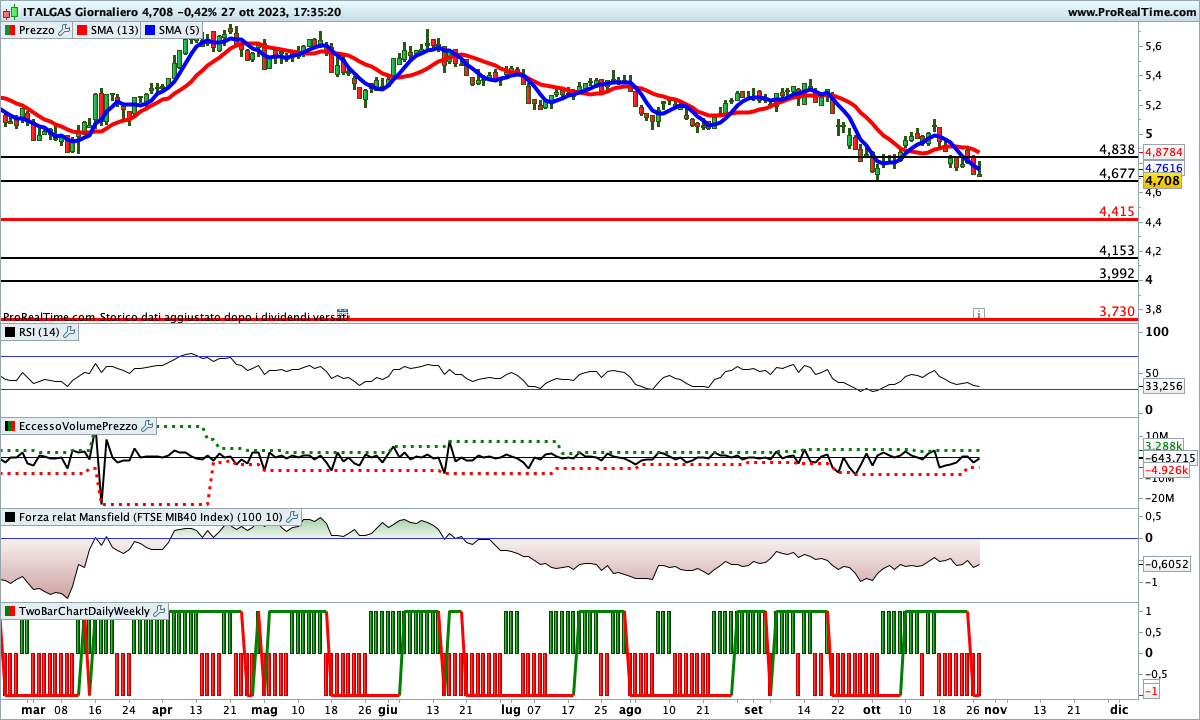The image size is (1200, 720).
Task: Click the blue 4,7616 SMA value tag
Action: (x=1163, y=167)
